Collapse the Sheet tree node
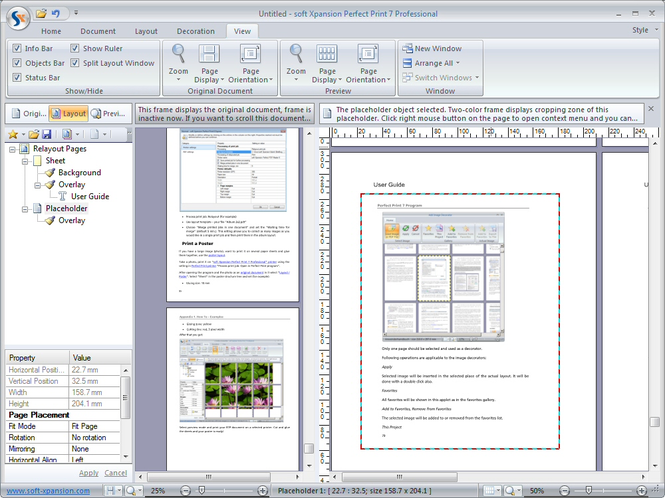The height and width of the screenshot is (498, 665). tap(25, 161)
